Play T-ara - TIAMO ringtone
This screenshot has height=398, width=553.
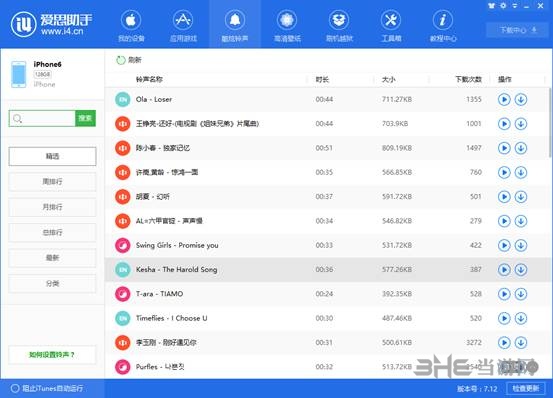[504, 294]
